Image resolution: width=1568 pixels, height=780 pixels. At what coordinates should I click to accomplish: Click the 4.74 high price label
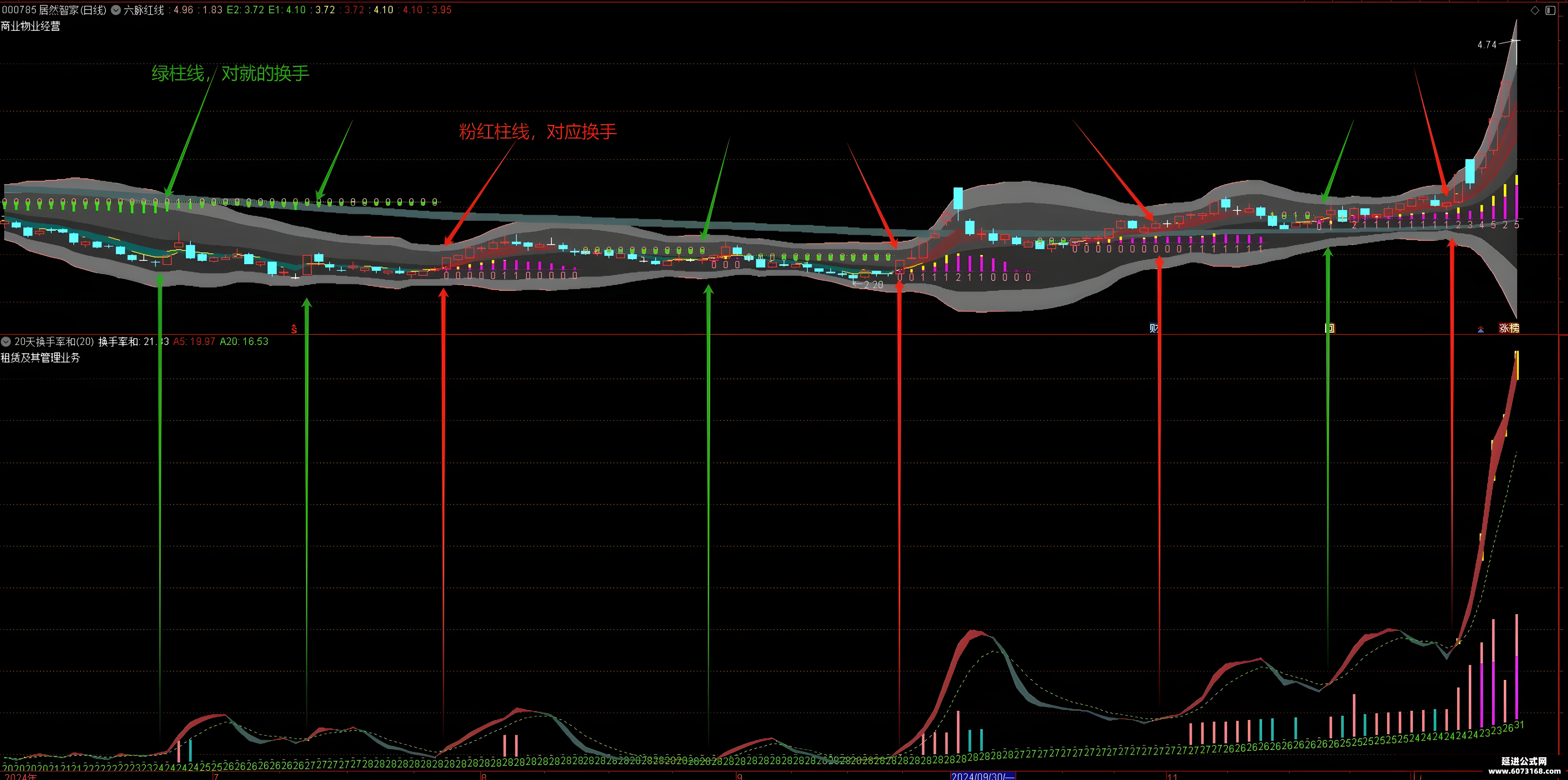coord(1486,45)
